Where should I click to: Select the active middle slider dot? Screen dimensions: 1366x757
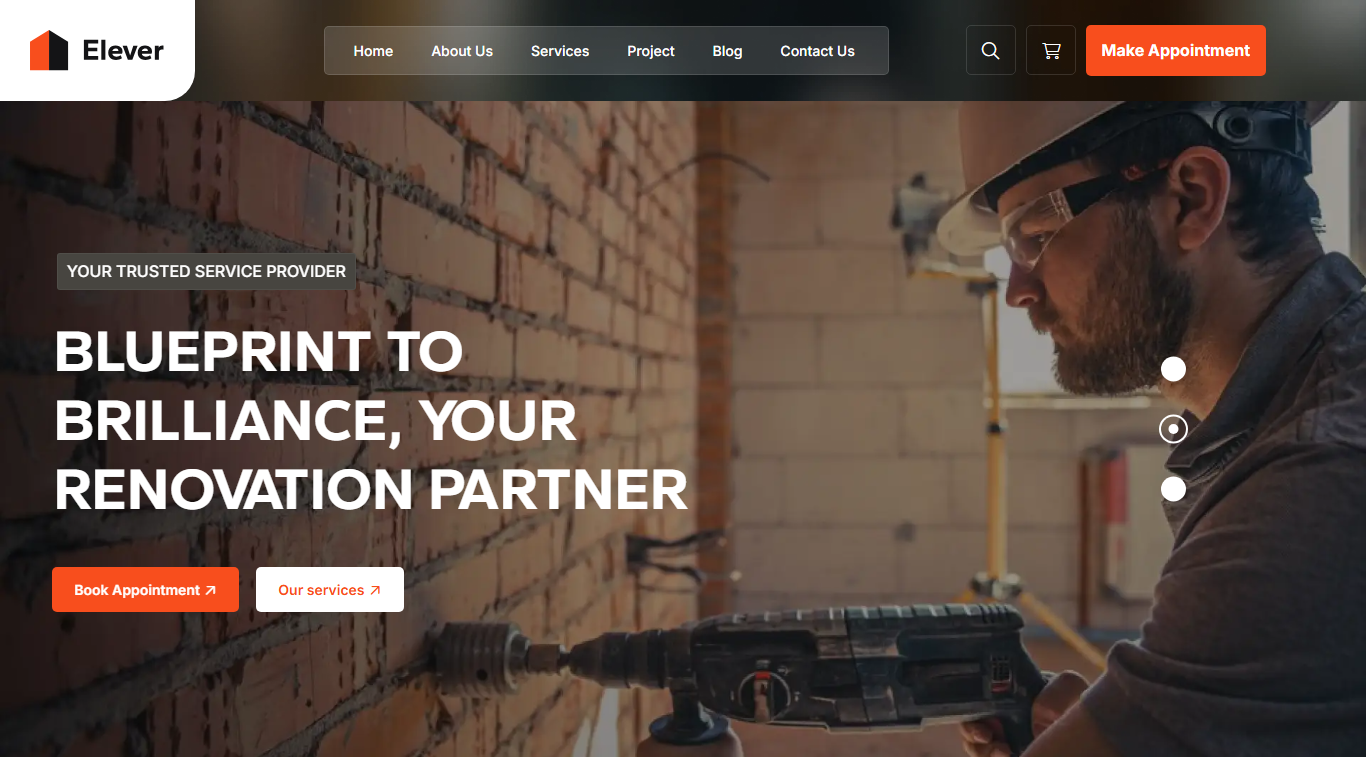pyautogui.click(x=1173, y=429)
